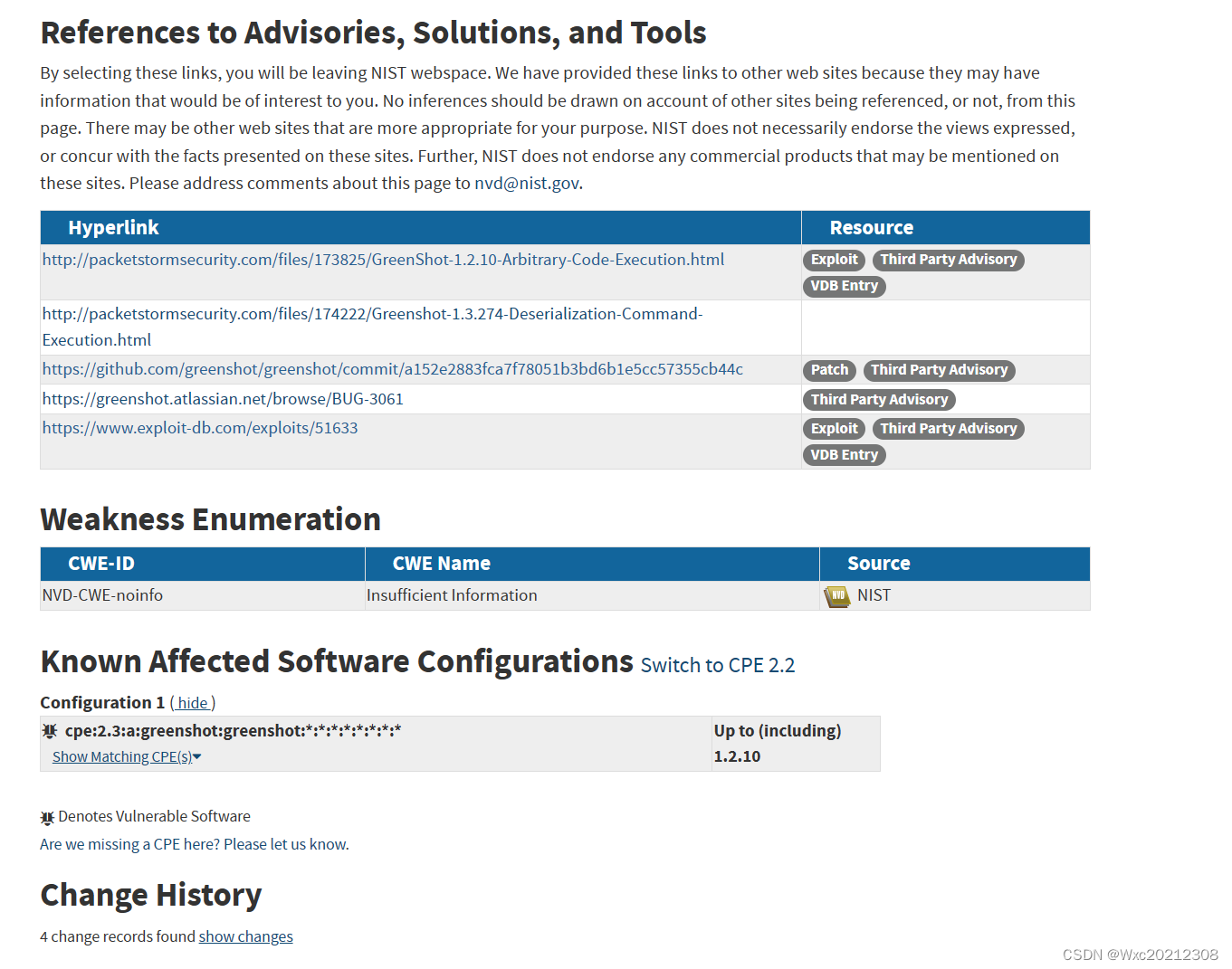Click the nvd@nist.gov email link
Image resolution: width=1232 pixels, height=969 pixels.
pos(527,184)
